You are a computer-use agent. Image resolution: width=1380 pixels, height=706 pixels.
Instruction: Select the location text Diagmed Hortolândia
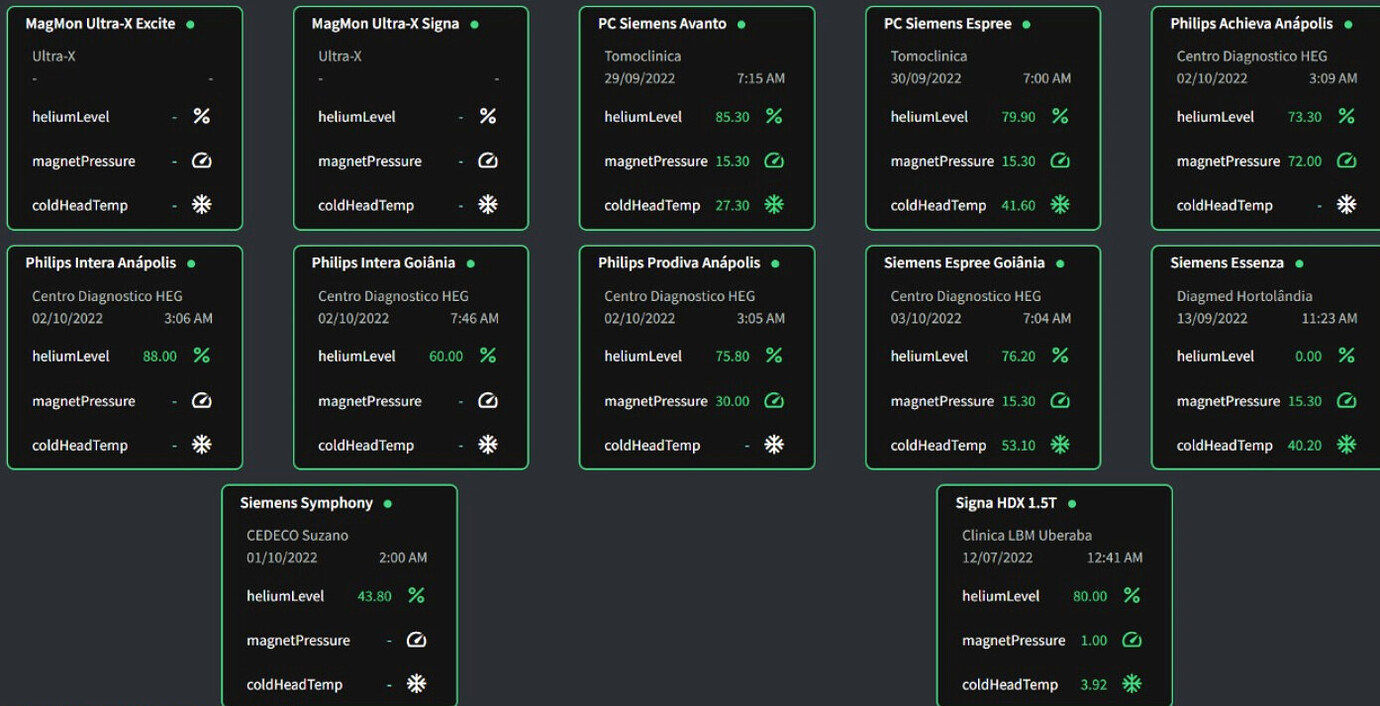[1245, 296]
